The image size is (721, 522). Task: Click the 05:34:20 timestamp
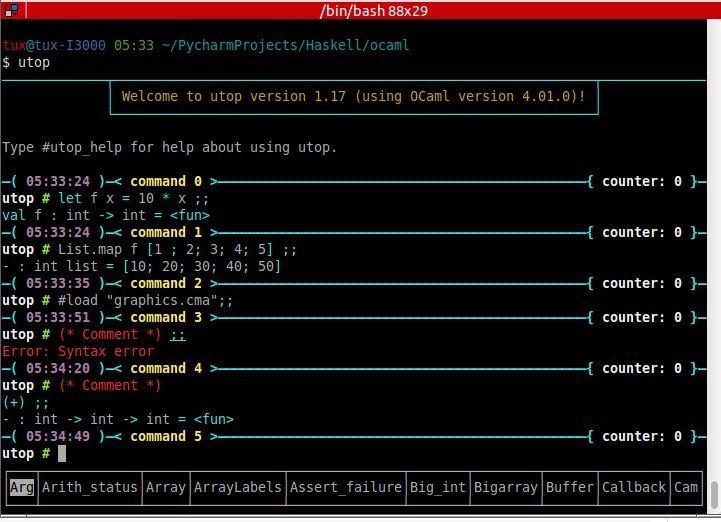[58, 369]
